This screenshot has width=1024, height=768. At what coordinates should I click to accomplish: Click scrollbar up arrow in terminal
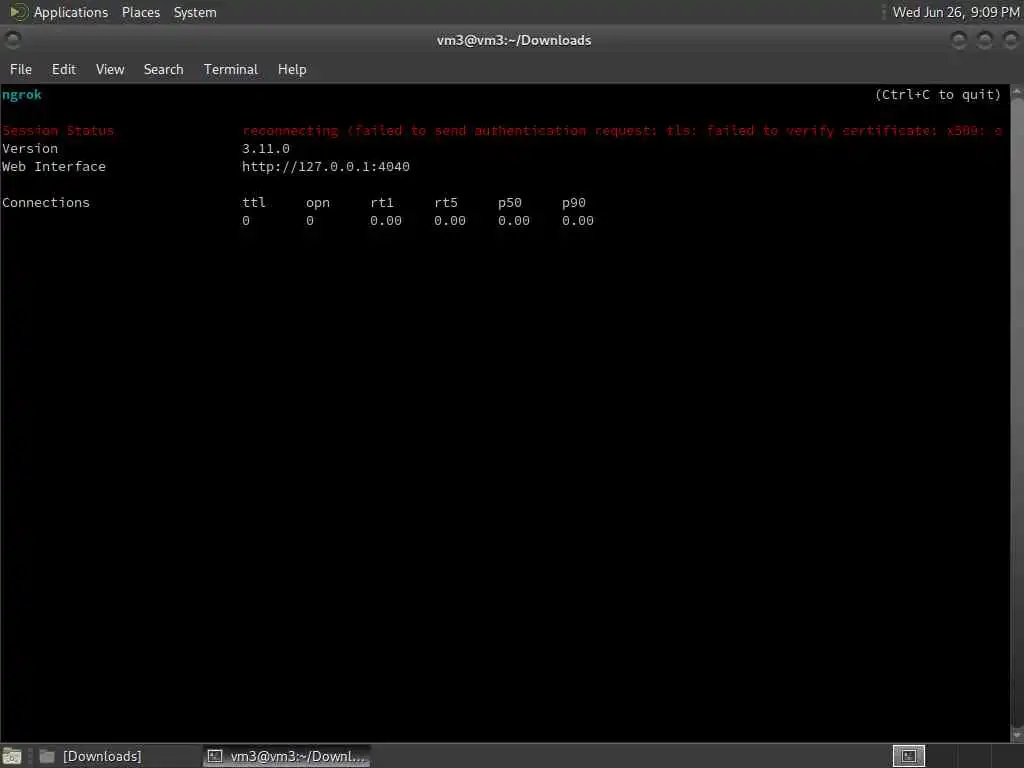1017,93
